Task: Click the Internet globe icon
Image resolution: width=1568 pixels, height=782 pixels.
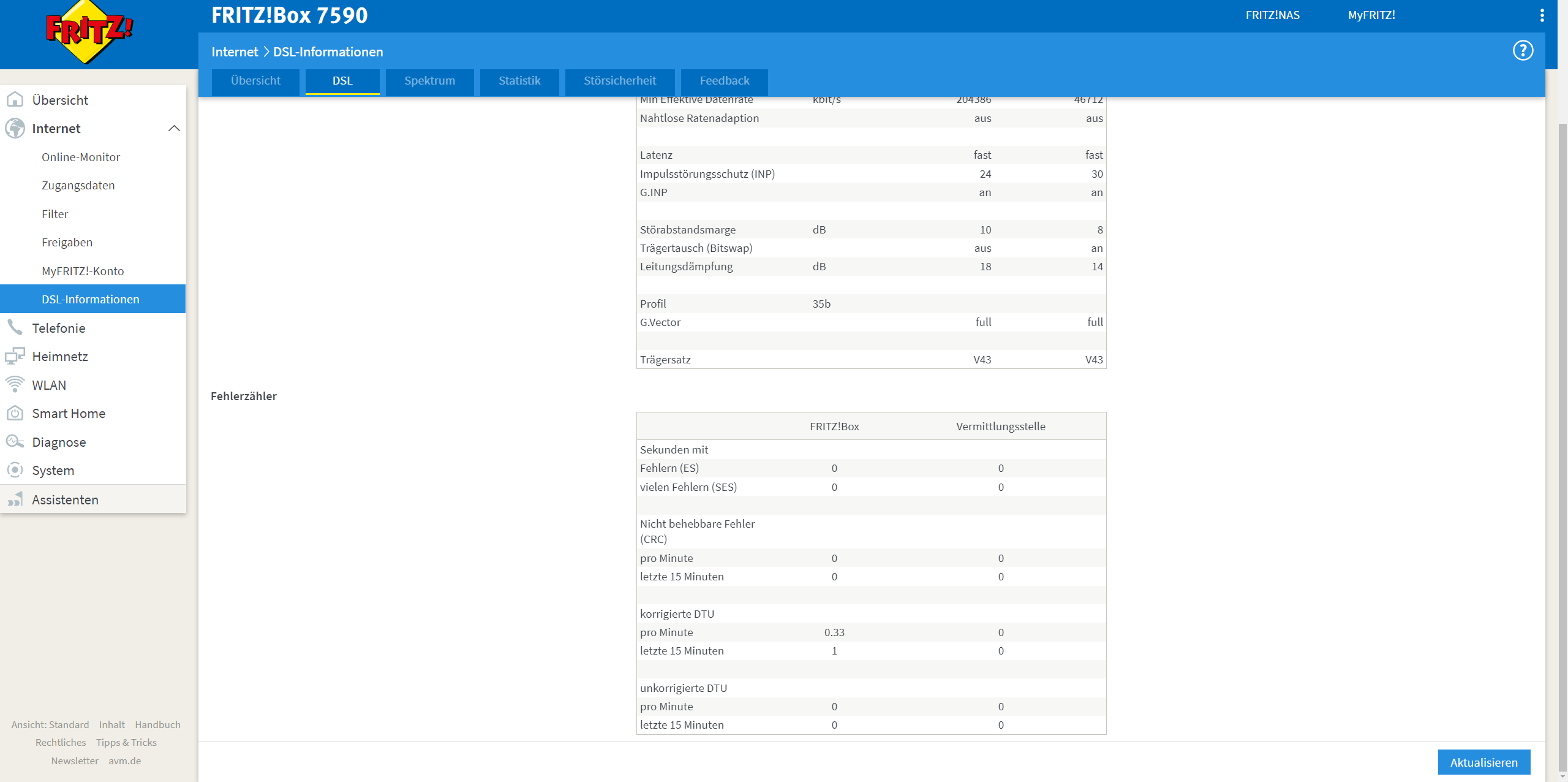Action: (15, 128)
